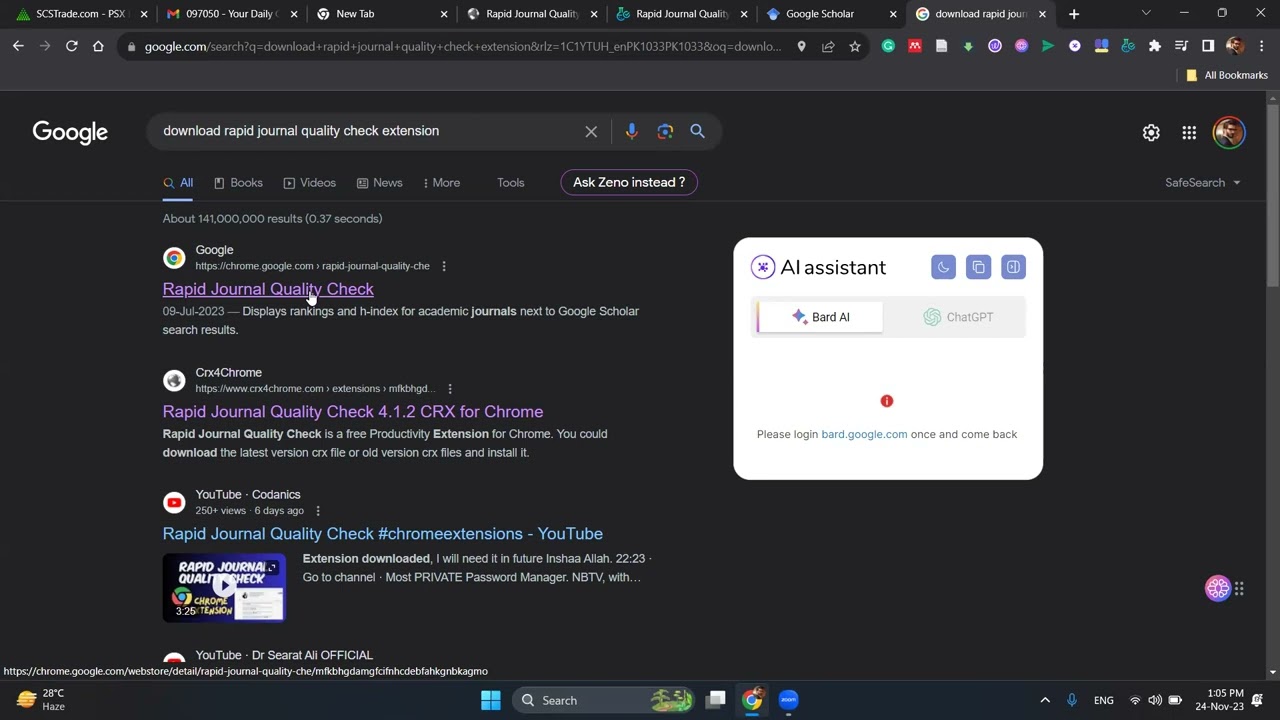The image size is (1280, 720).
Task: Open location permission icon in address bar
Action: tap(801, 46)
